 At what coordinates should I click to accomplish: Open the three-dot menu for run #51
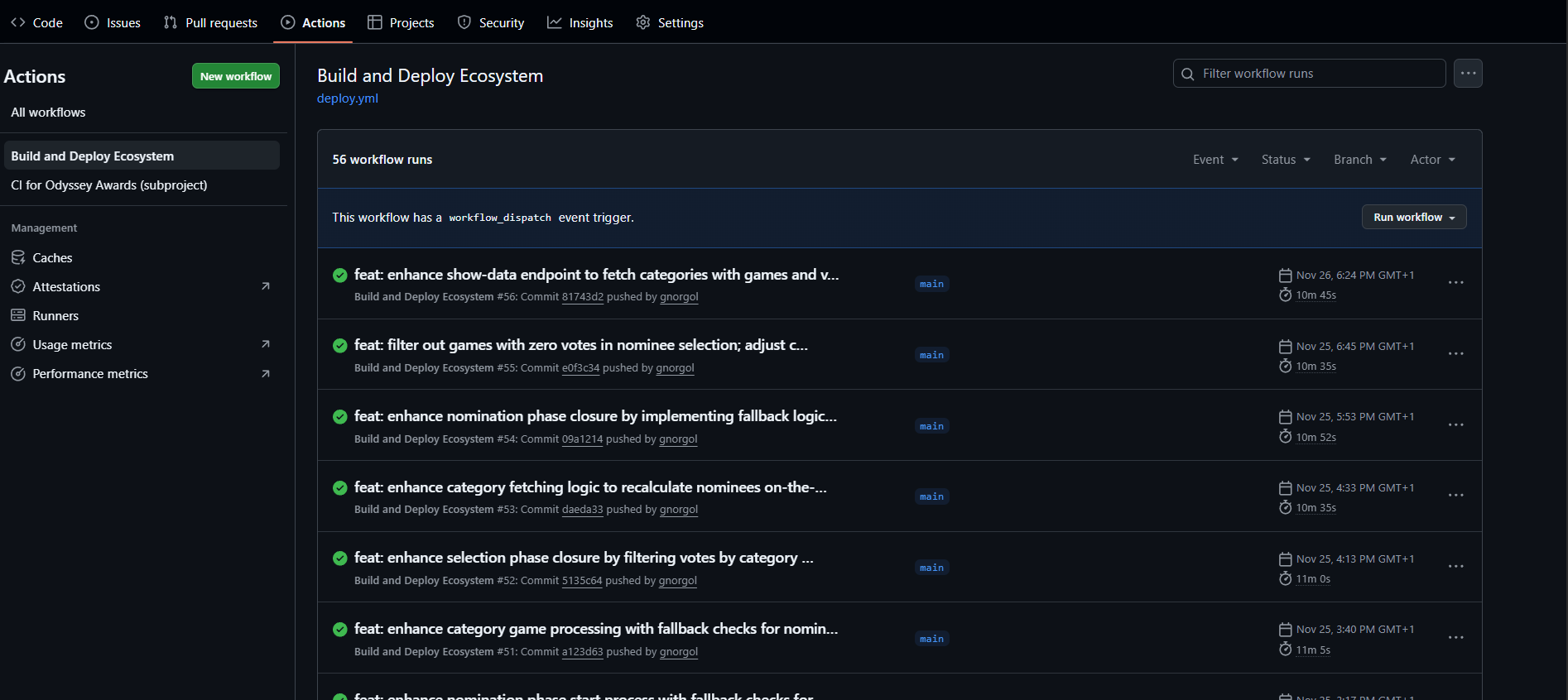1456,638
